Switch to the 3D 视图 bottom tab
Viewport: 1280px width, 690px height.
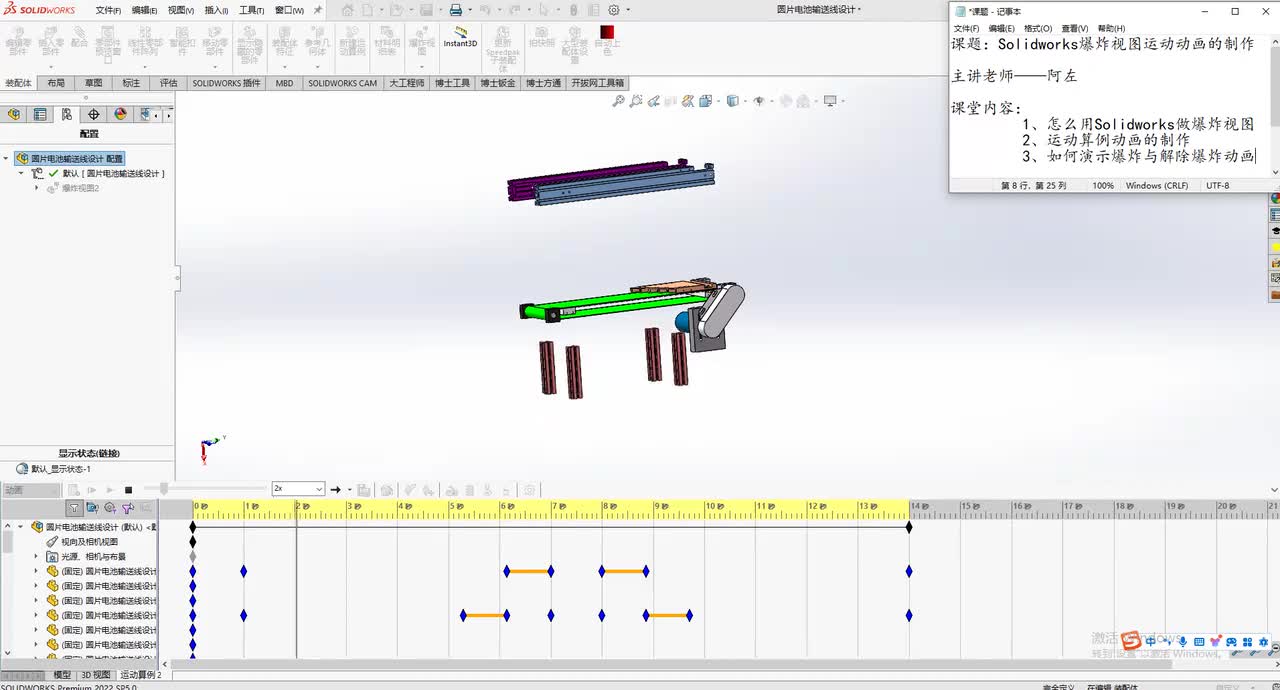(95, 675)
